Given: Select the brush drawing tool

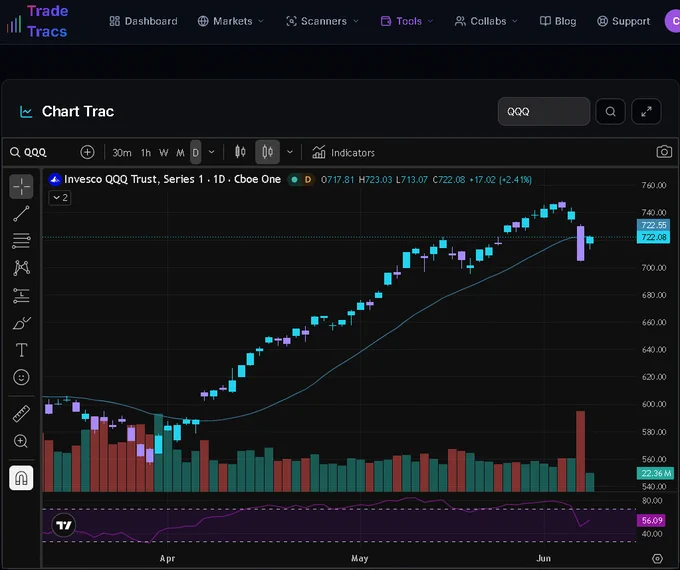Looking at the screenshot, I should tap(21, 323).
